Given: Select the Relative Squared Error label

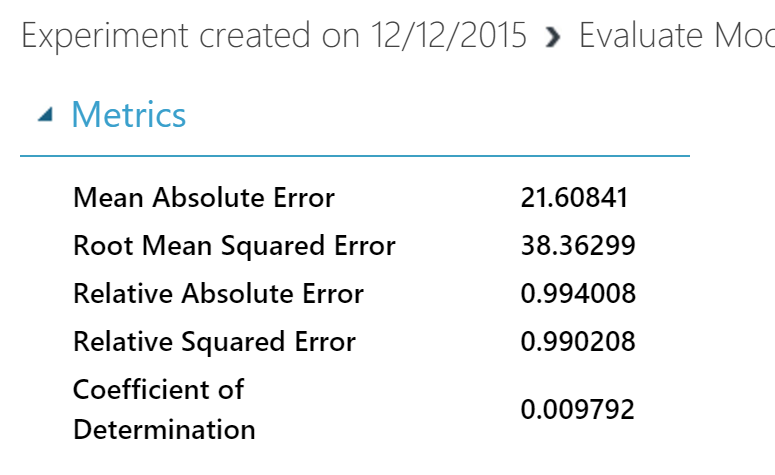Looking at the screenshot, I should pyautogui.click(x=215, y=342).
